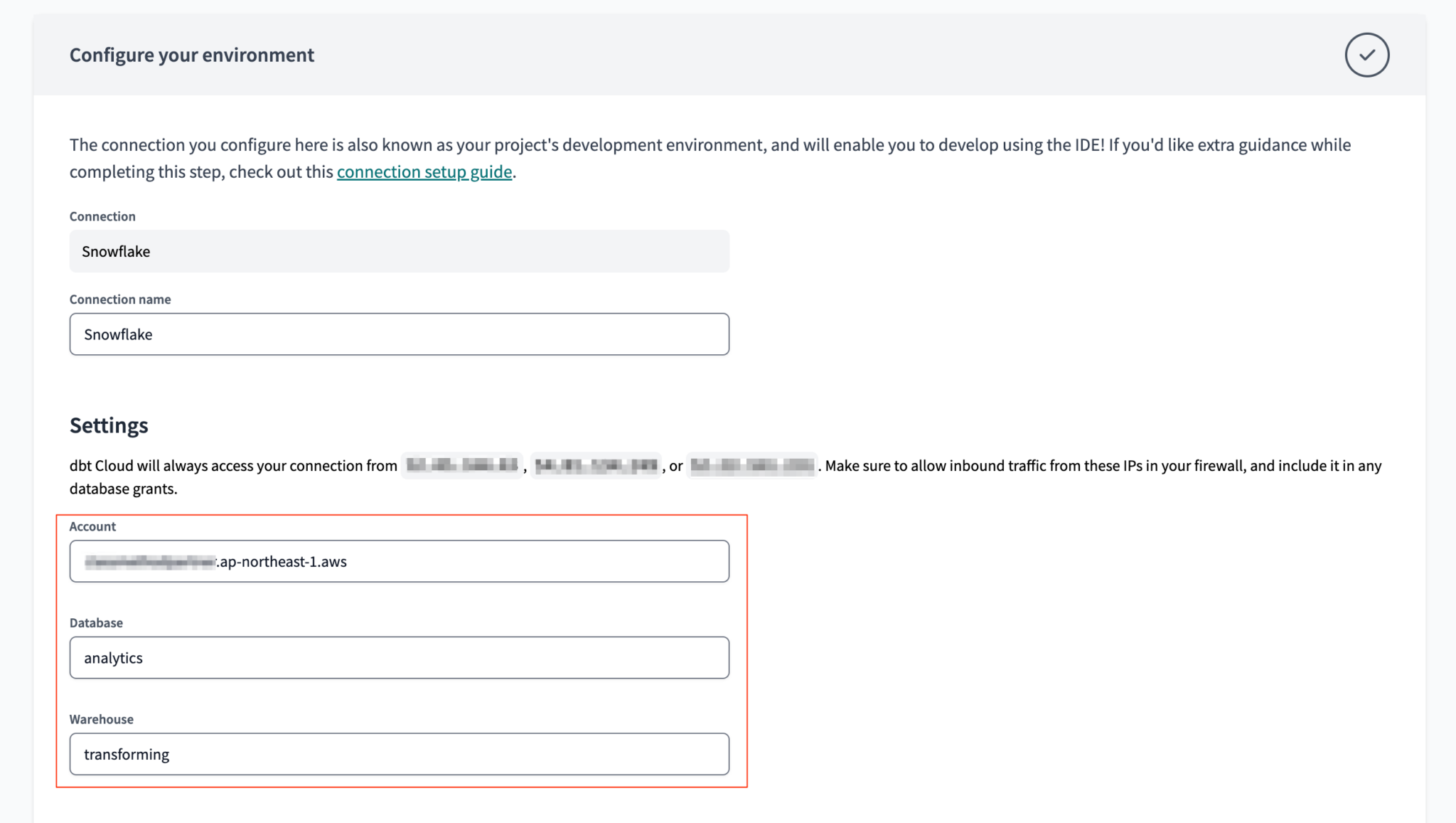Click the Warehouse field containing transforming
This screenshot has width=1456, height=823.
click(x=398, y=753)
